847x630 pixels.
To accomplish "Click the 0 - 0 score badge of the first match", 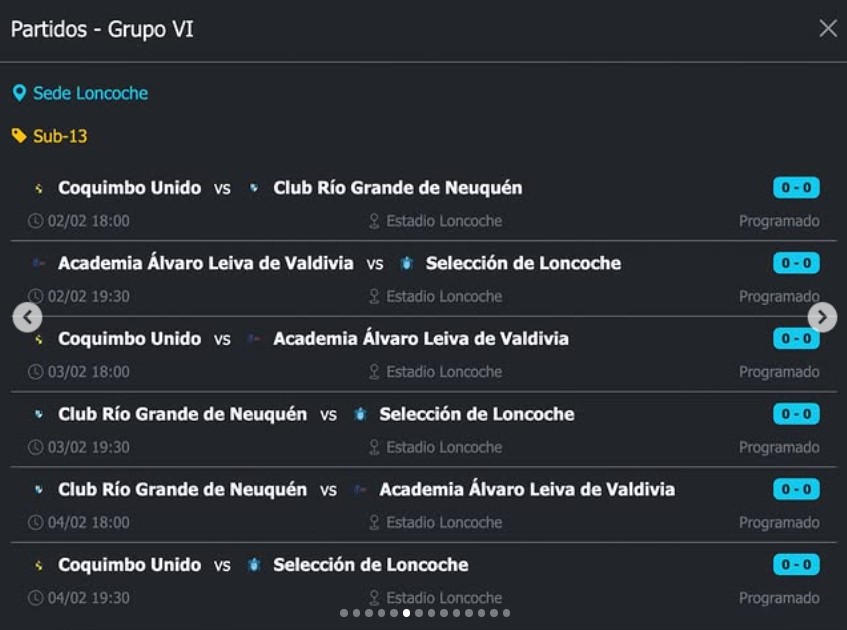I will point(796,188).
